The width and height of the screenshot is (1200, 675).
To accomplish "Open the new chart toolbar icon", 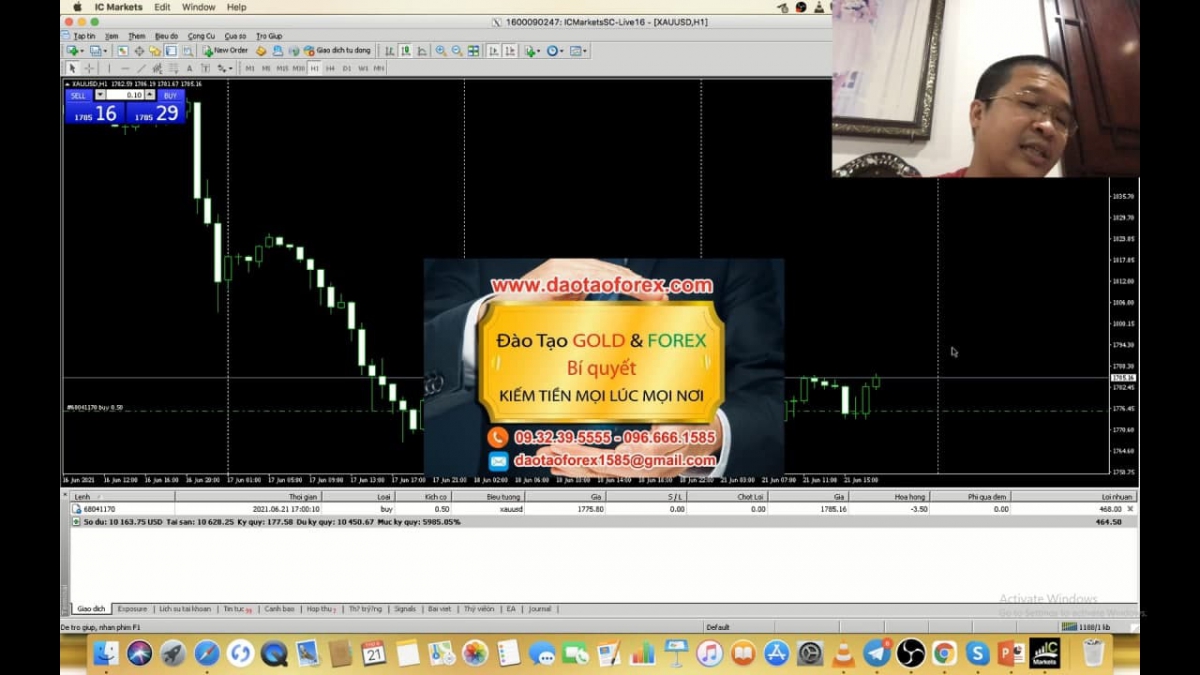I will [72, 50].
